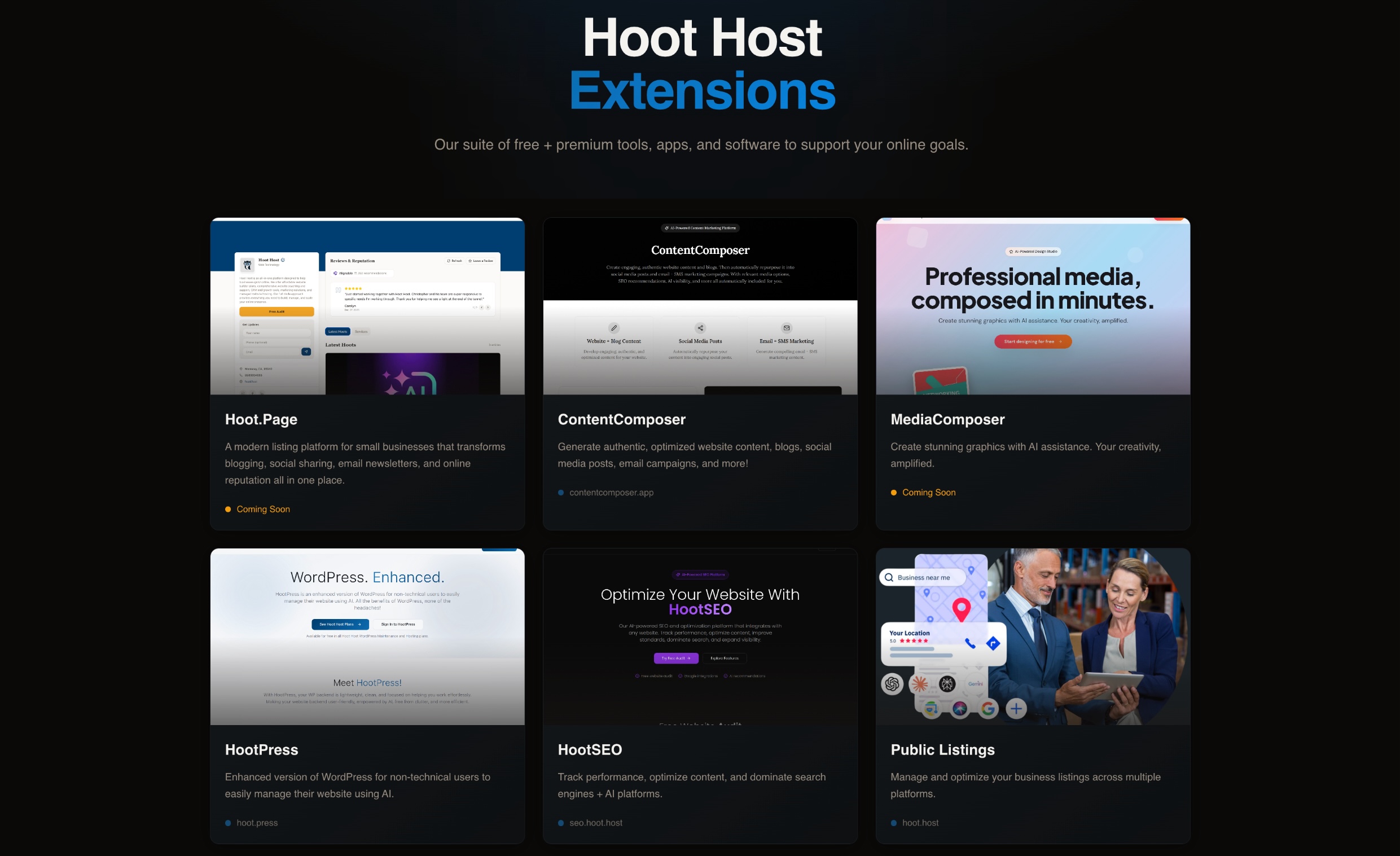This screenshot has width=1400, height=856.
Task: Click the ChatGPT logo icon
Action: click(x=892, y=684)
